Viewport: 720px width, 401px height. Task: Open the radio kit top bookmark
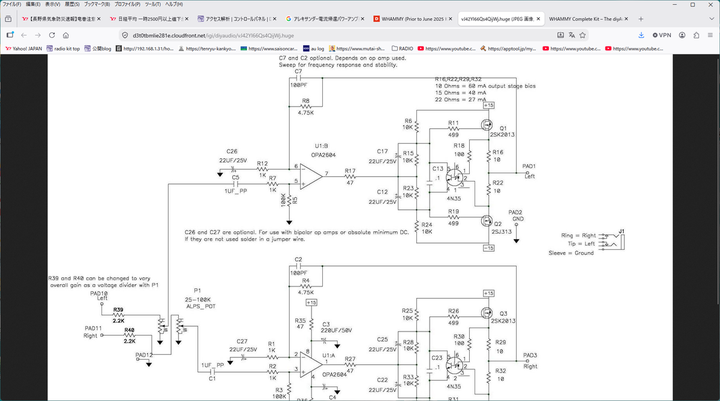[x=63, y=48]
